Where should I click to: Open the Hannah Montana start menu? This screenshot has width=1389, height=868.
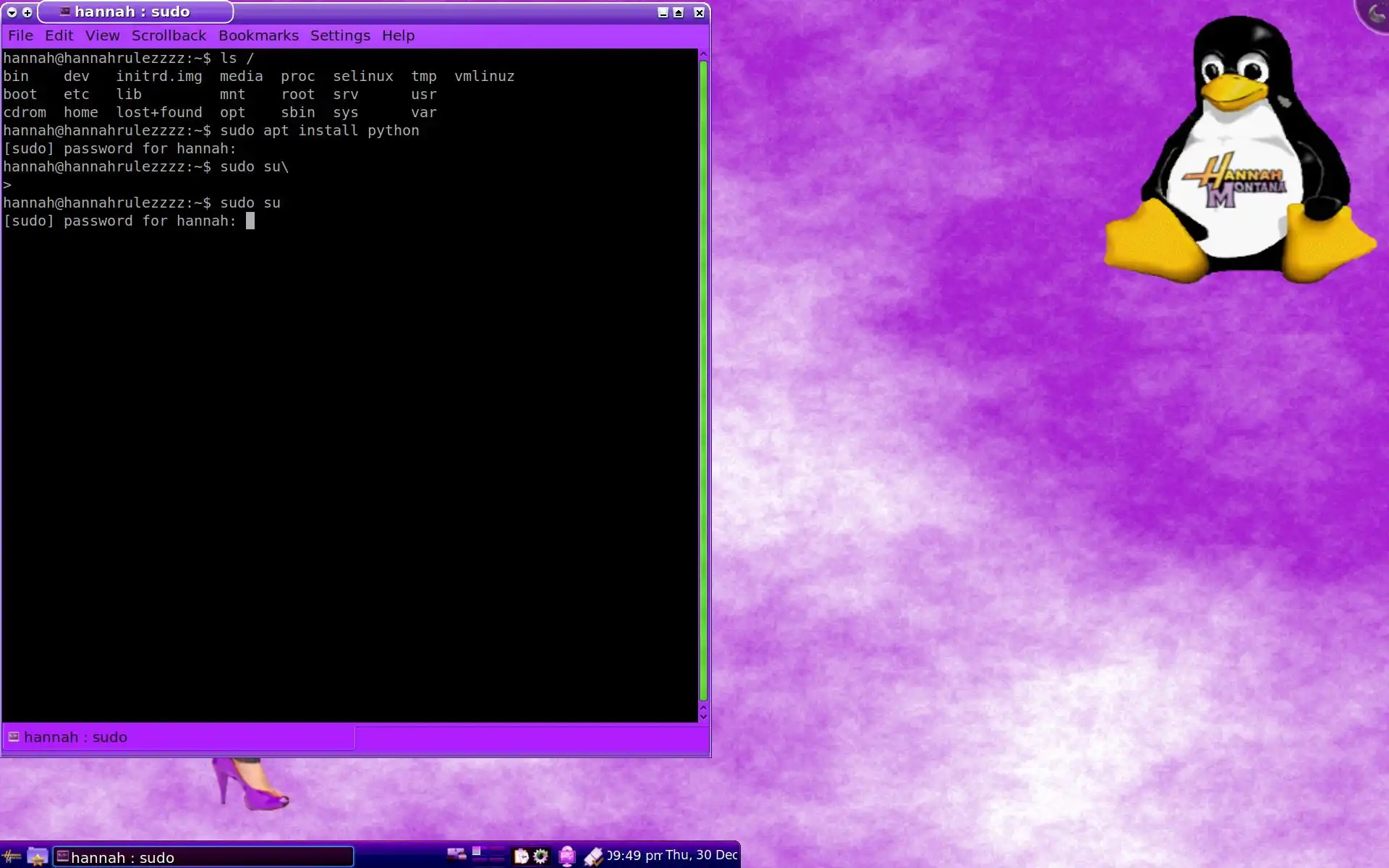tap(12, 856)
